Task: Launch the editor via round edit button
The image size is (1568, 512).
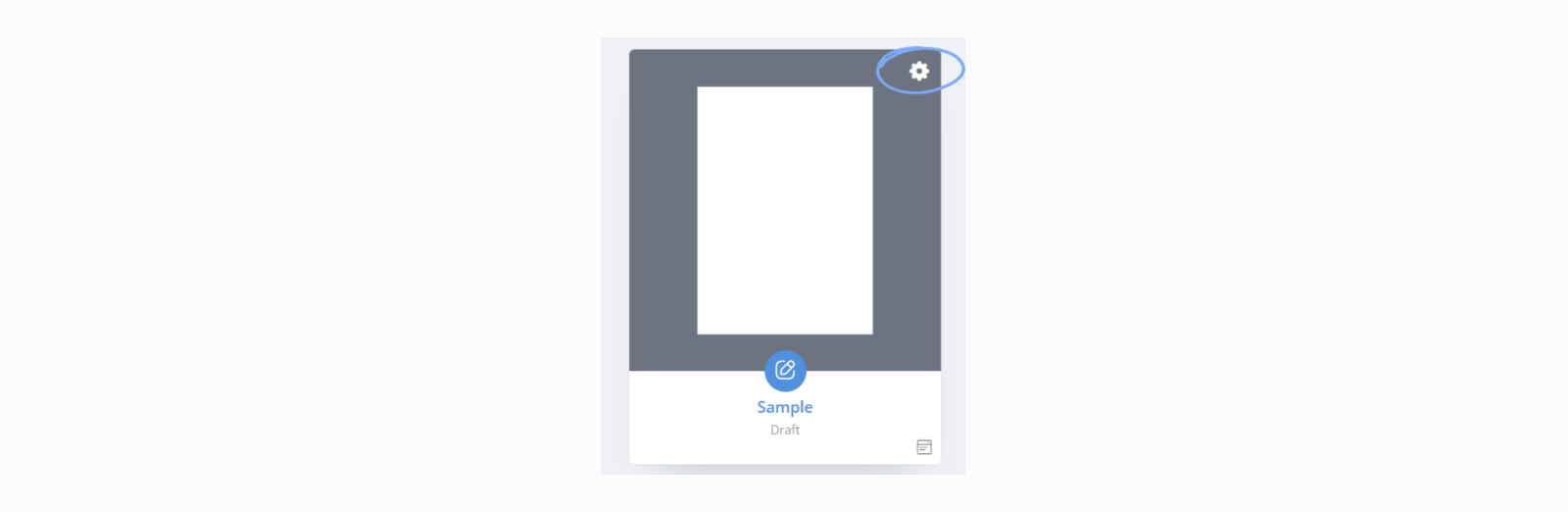Action: pyautogui.click(x=785, y=370)
